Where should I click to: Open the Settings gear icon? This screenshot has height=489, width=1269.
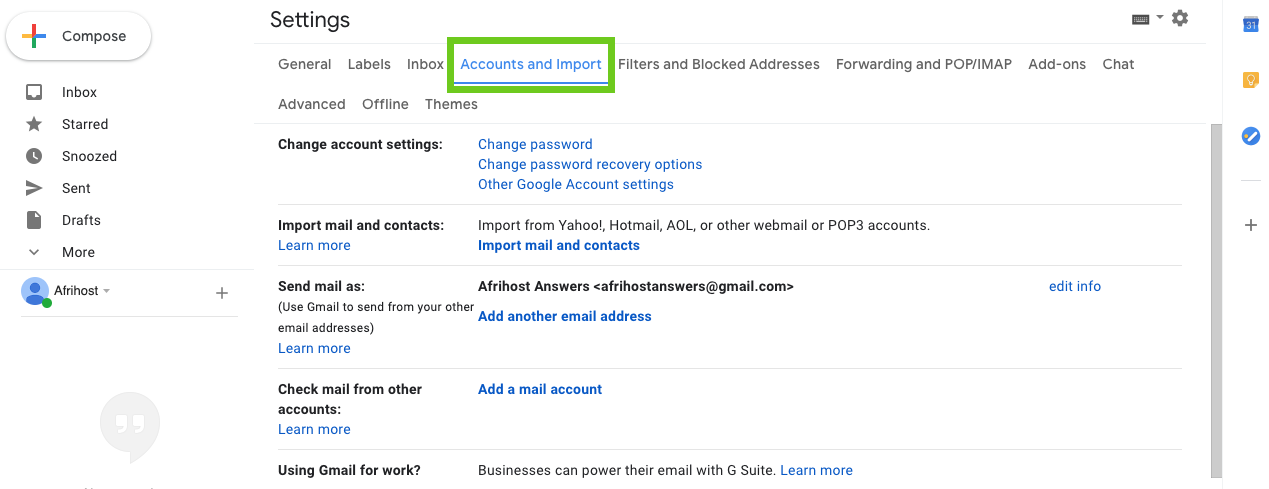(1180, 18)
